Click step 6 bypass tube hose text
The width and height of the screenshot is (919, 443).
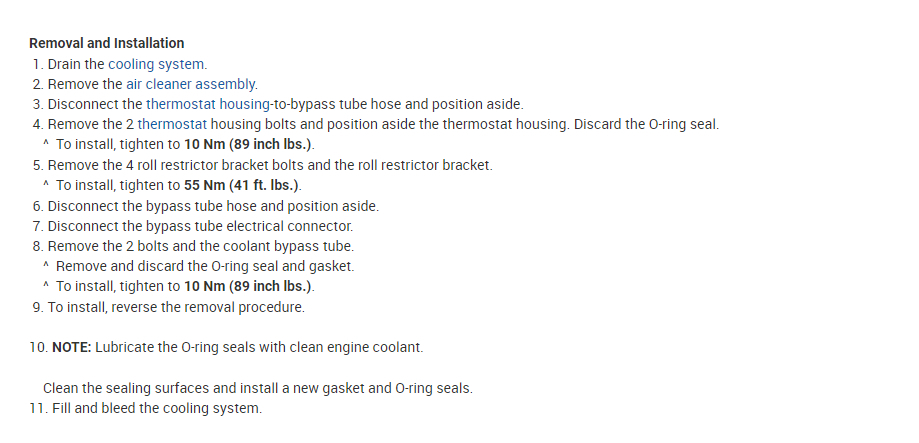coord(213,206)
